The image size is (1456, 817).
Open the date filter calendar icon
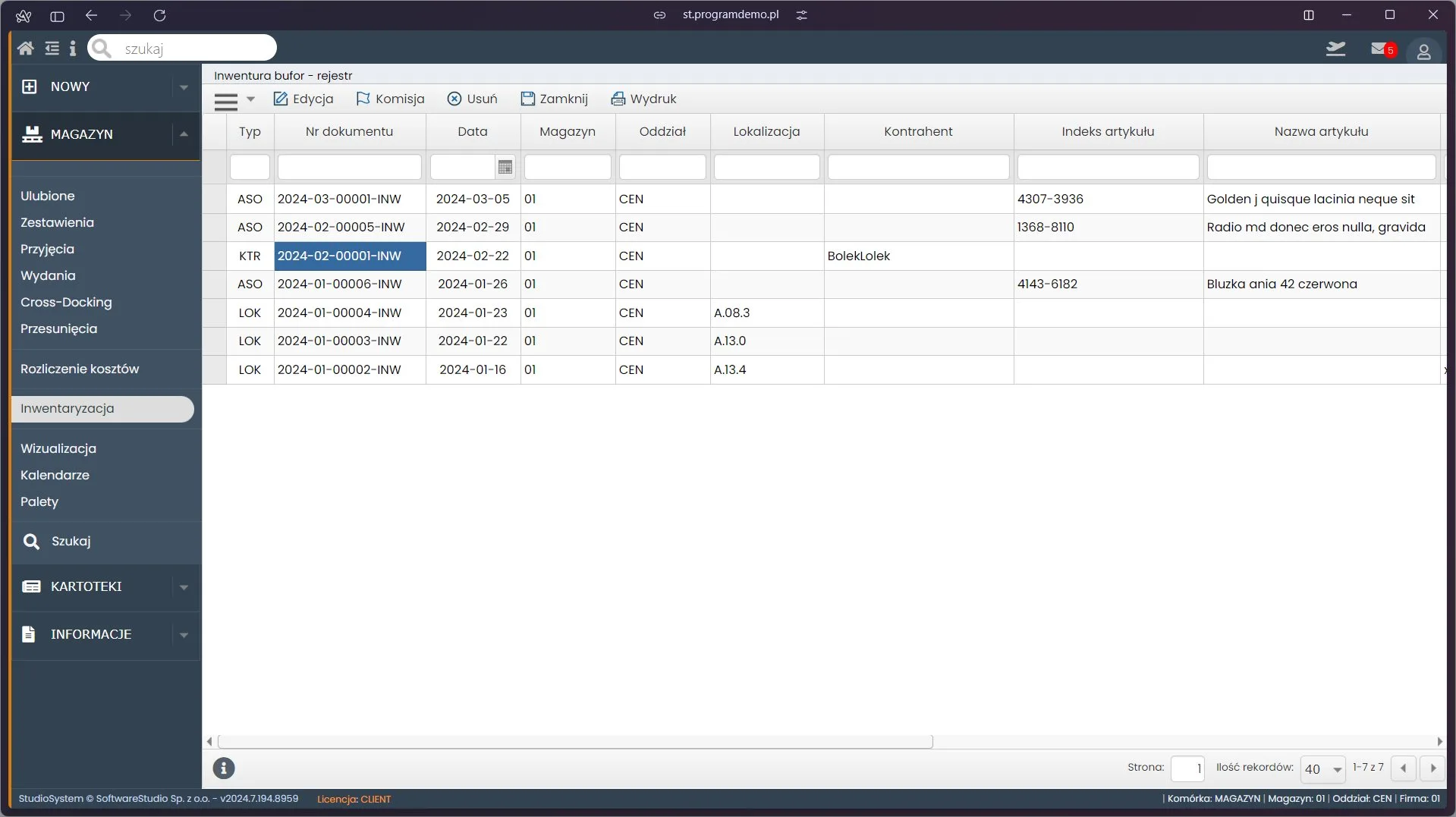coord(505,167)
